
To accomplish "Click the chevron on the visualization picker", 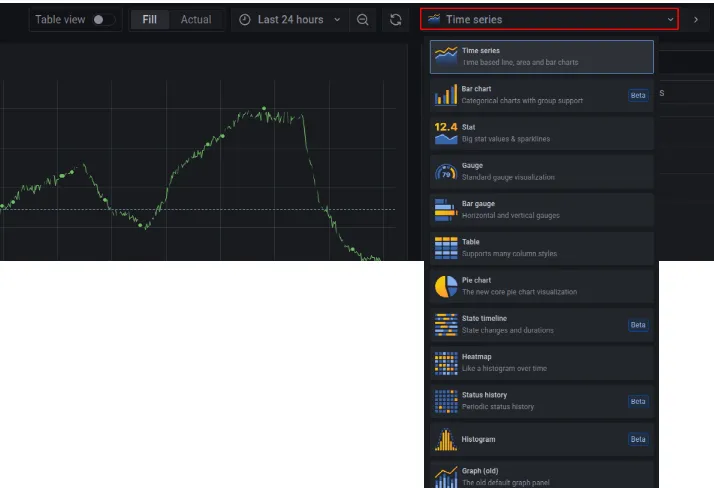I will [670, 20].
